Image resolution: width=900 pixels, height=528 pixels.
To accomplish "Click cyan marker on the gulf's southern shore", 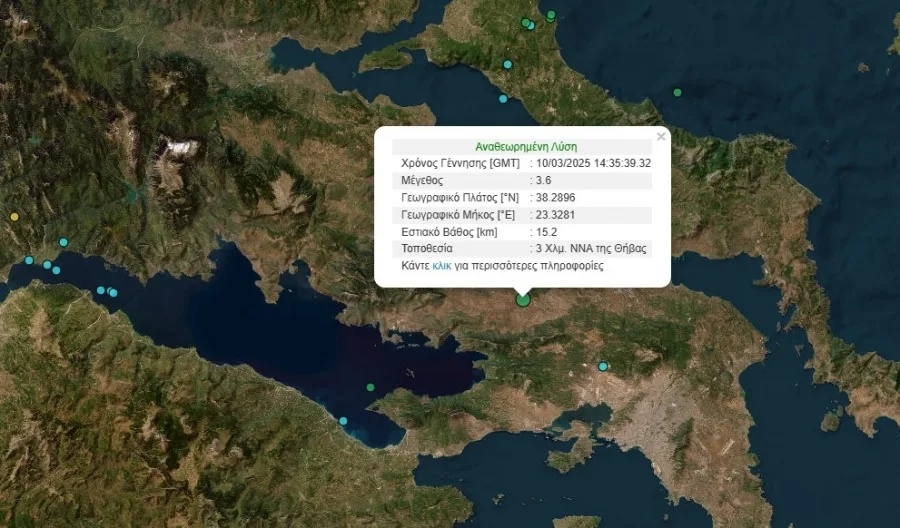I will (343, 421).
